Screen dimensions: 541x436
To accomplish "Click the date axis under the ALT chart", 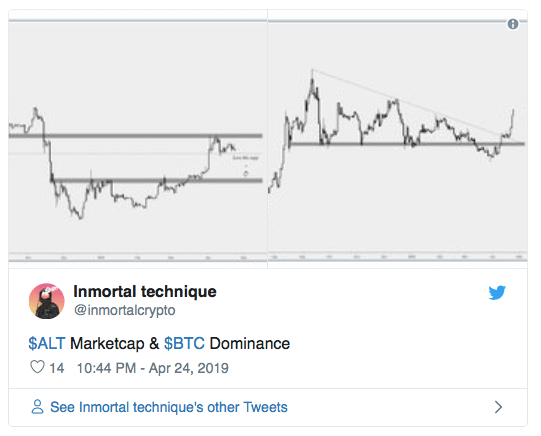I will (138, 257).
